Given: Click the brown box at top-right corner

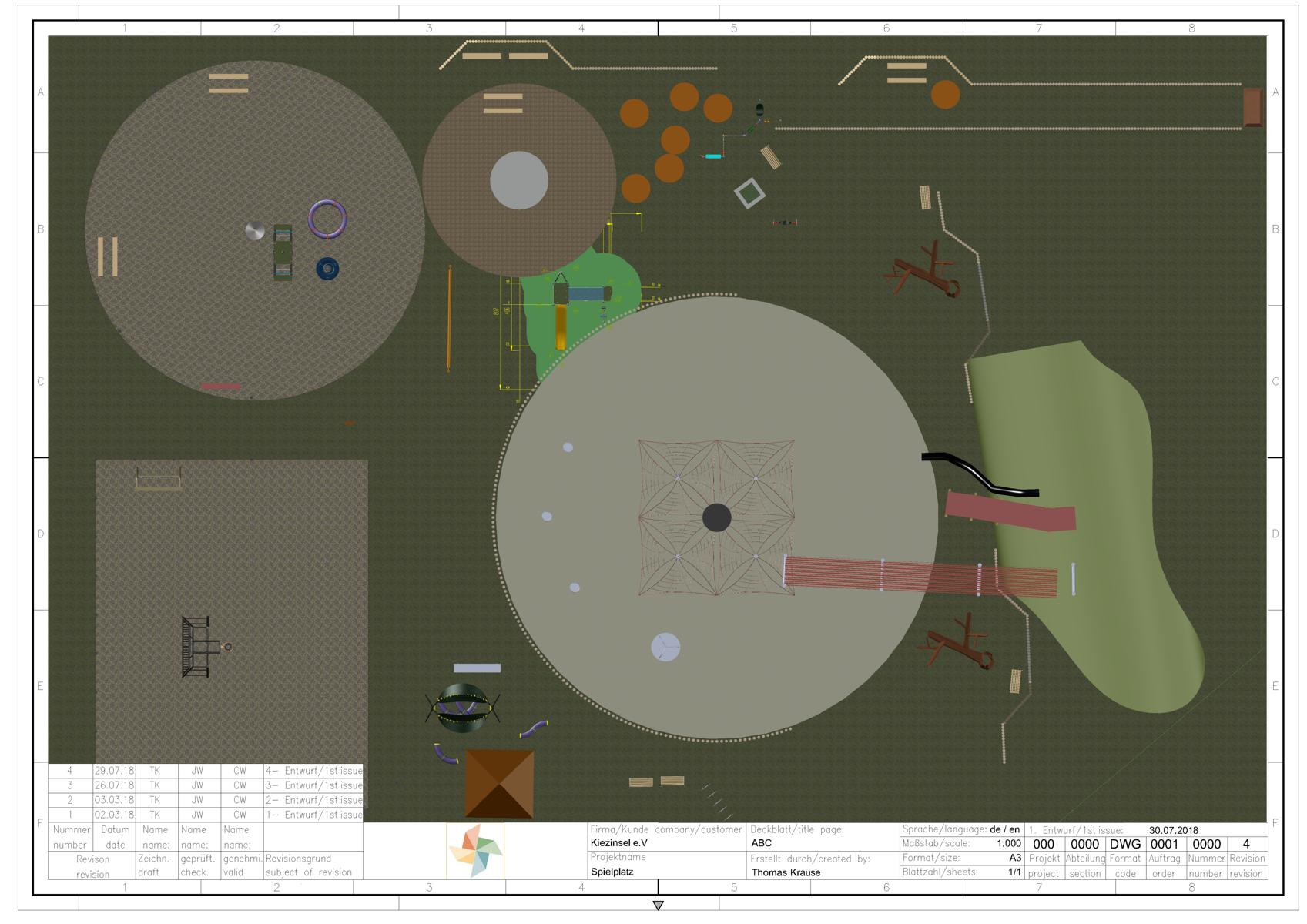Looking at the screenshot, I should tap(1253, 107).
